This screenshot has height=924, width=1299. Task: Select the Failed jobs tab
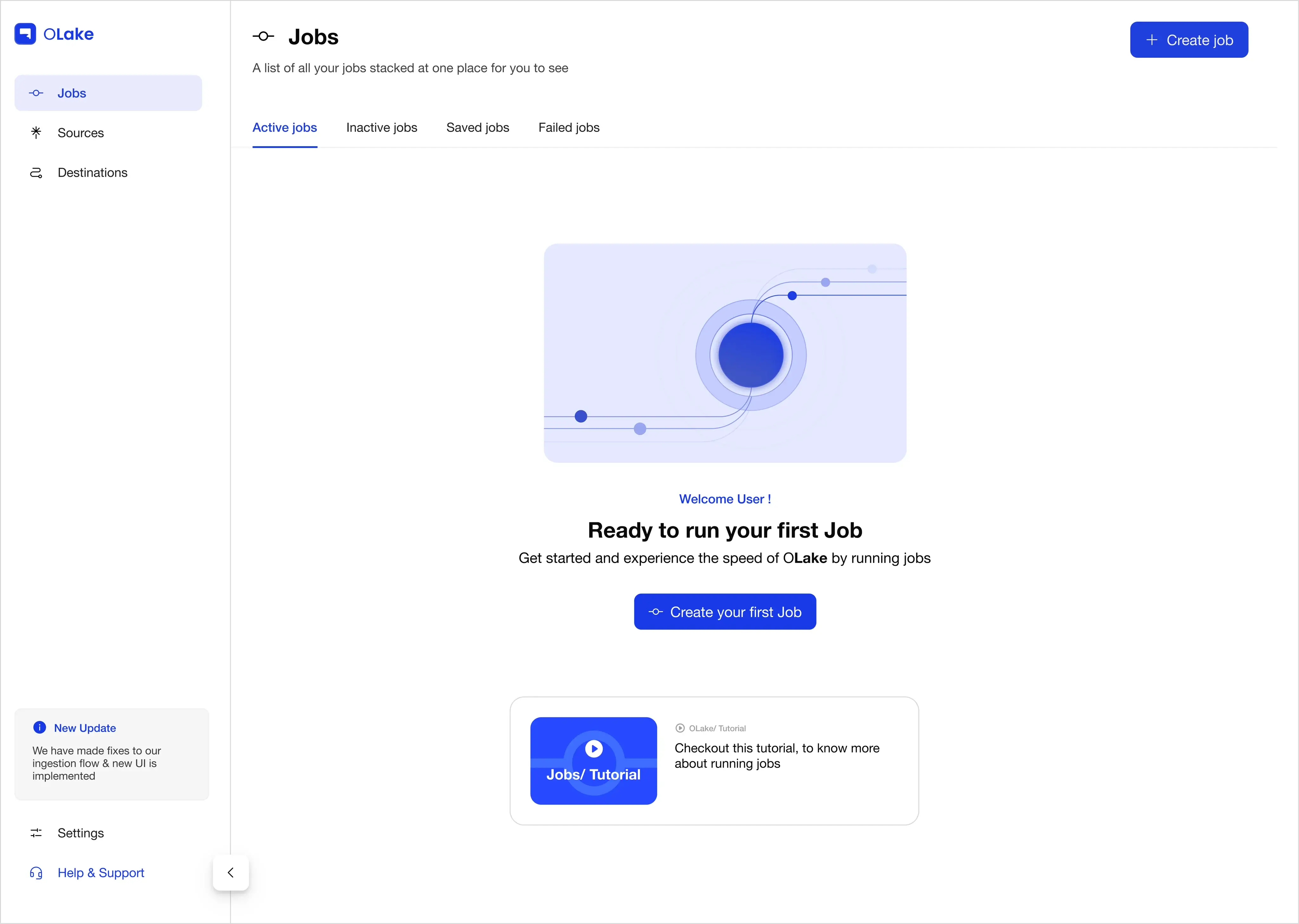pyautogui.click(x=569, y=128)
